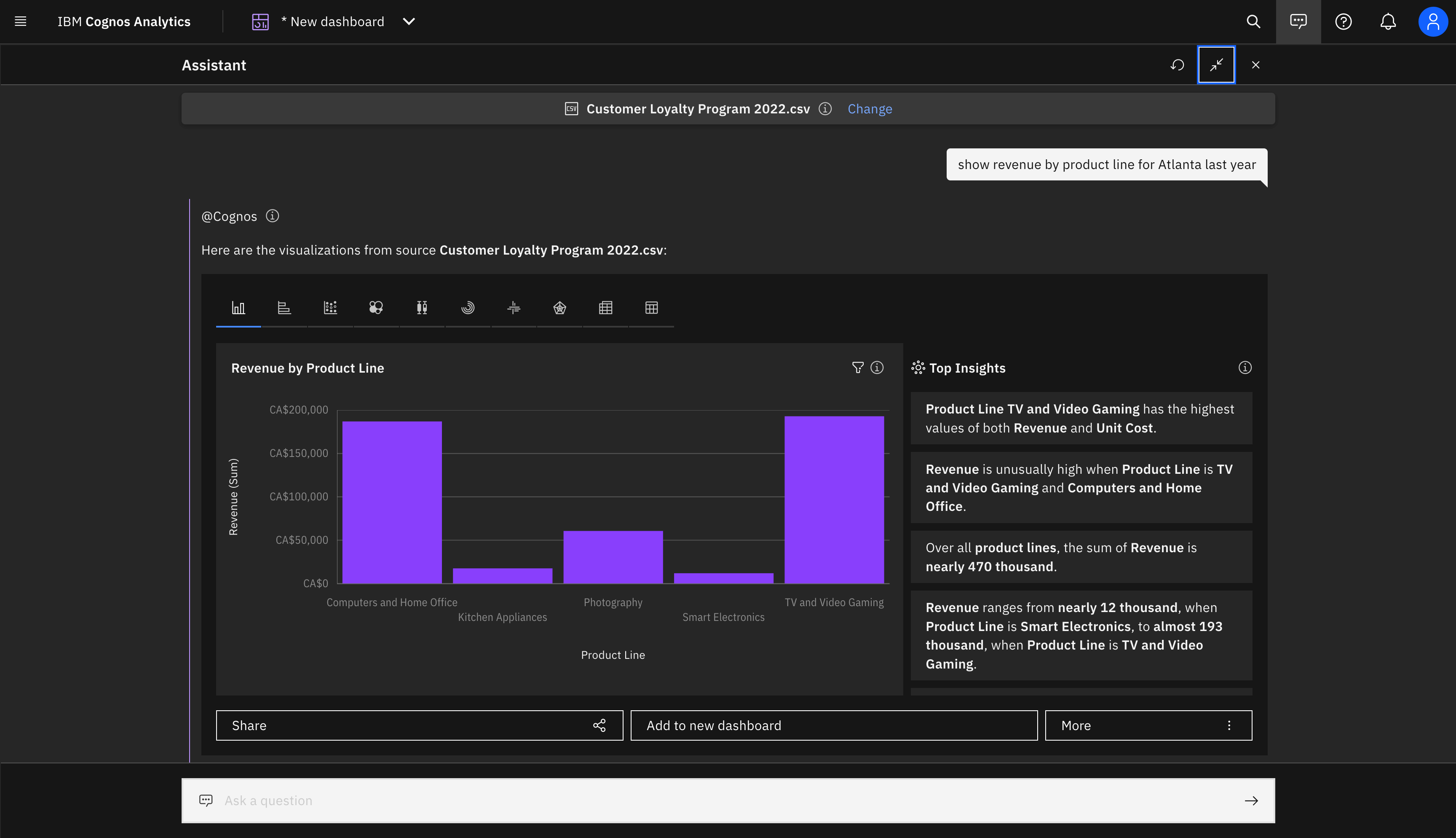Viewport: 1456px width, 838px height.
Task: Click the Share button
Action: point(419,725)
